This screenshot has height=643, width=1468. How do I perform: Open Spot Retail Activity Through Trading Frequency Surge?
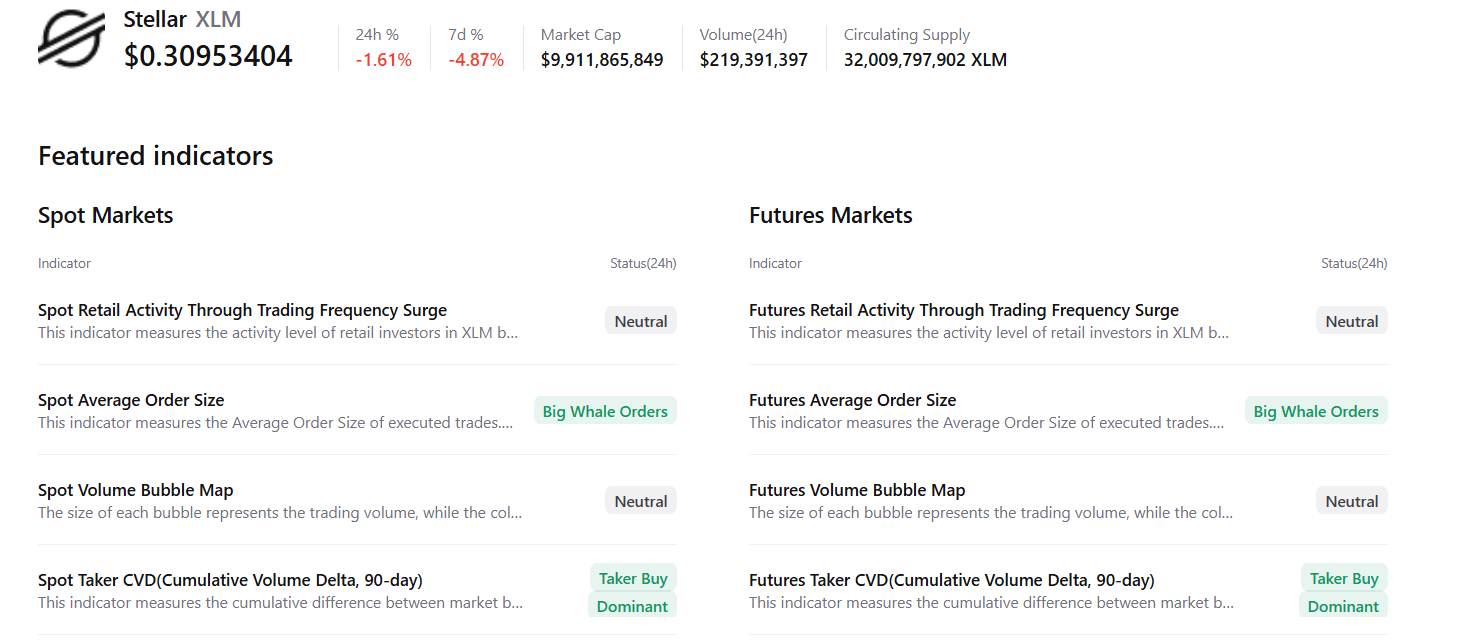[x=242, y=310]
